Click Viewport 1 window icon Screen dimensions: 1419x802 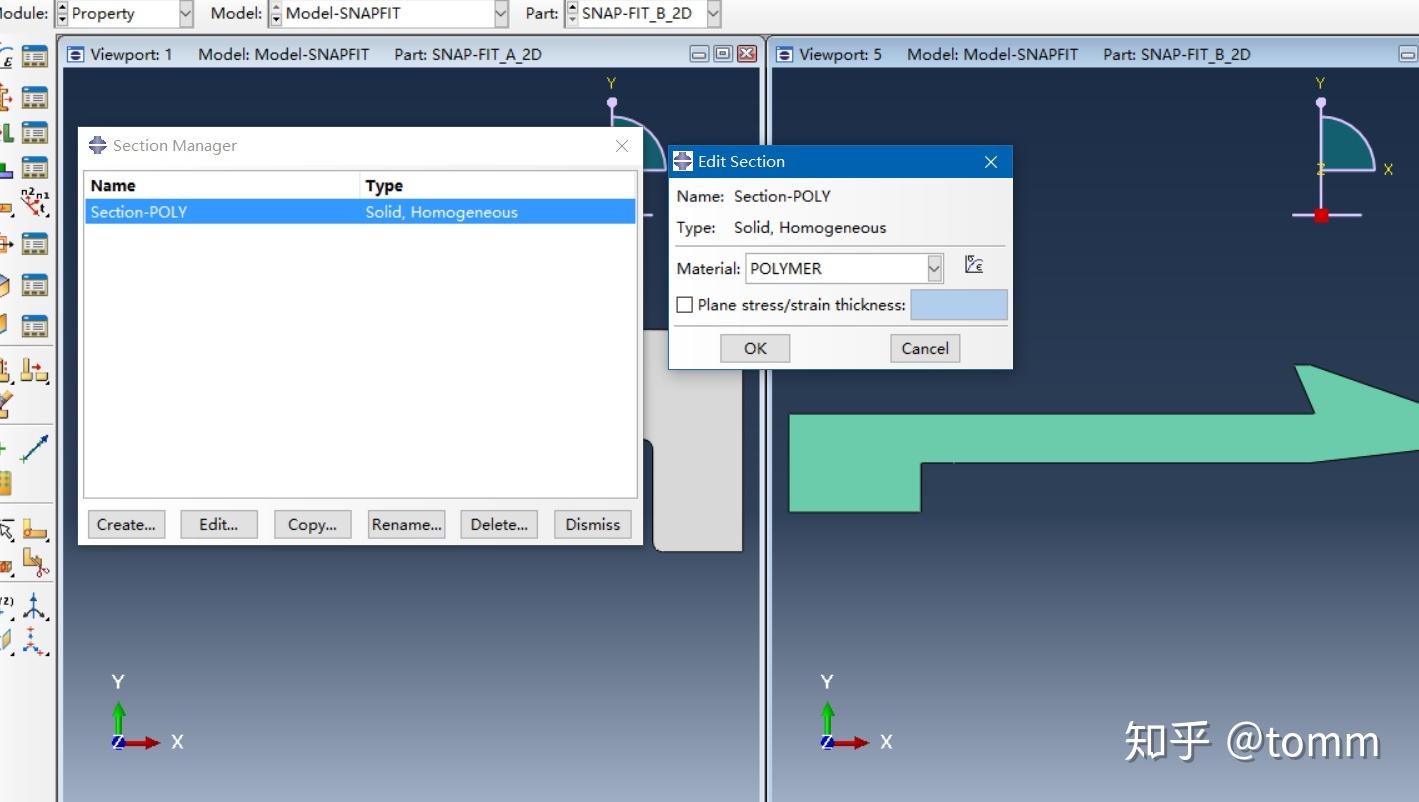pyautogui.click(x=75, y=54)
